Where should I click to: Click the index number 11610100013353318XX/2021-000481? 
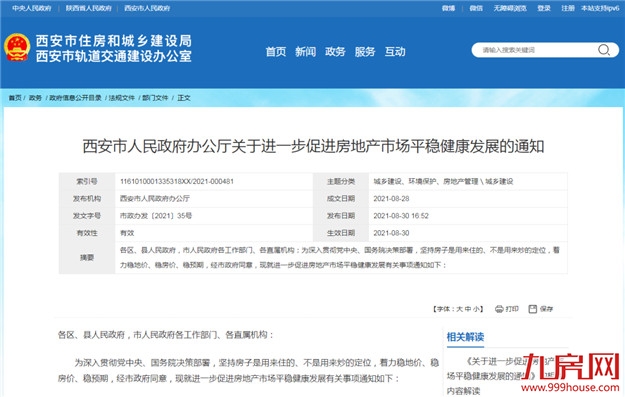coord(177,181)
